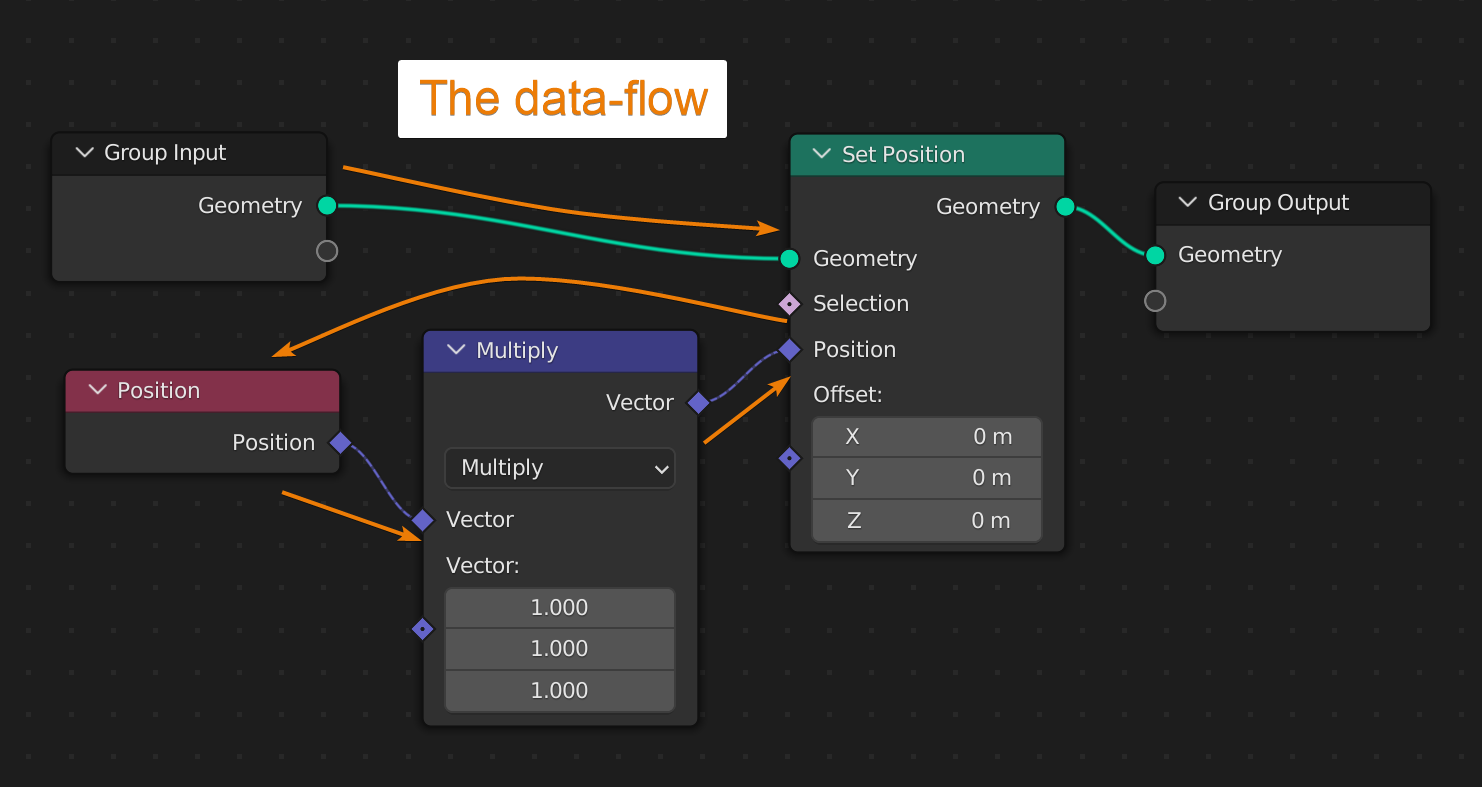Click Set Position Selection input socket
This screenshot has height=787, width=1482.
point(789,304)
